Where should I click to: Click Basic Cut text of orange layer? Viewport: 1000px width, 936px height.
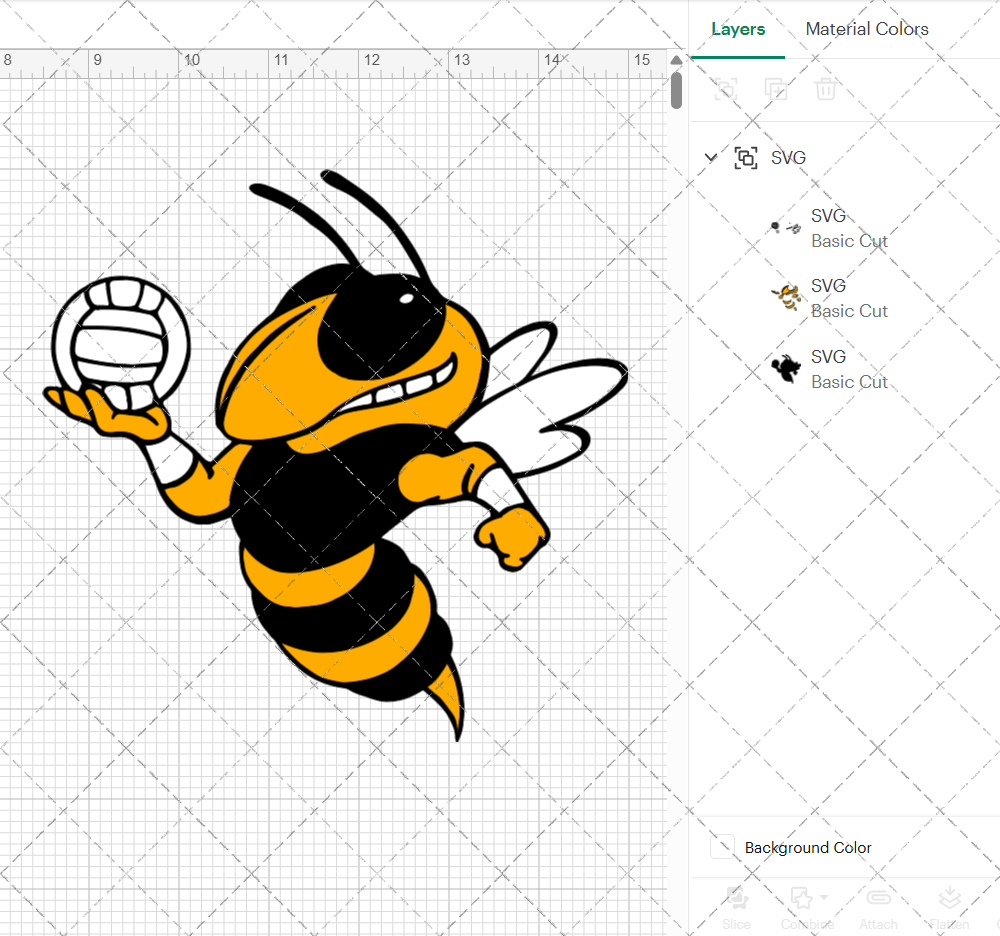click(849, 311)
